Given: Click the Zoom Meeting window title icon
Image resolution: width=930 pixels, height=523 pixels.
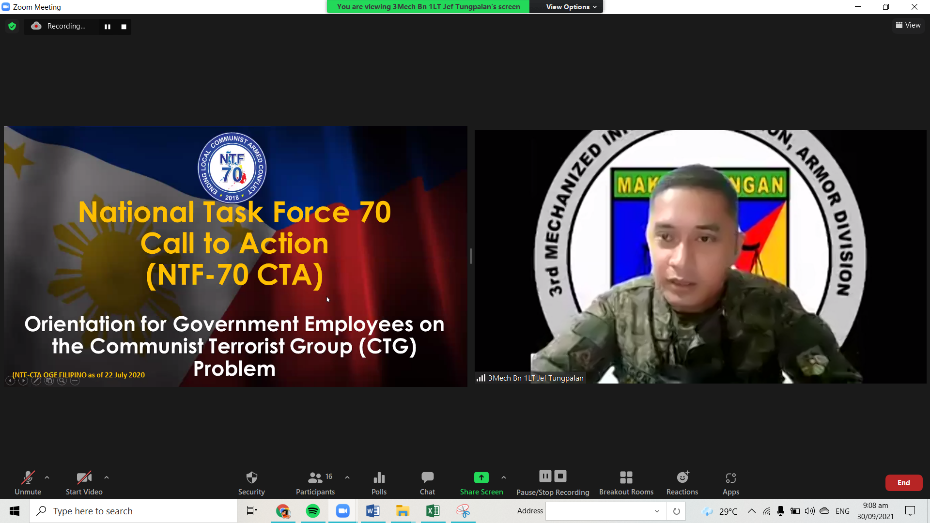Looking at the screenshot, I should pyautogui.click(x=6, y=7).
